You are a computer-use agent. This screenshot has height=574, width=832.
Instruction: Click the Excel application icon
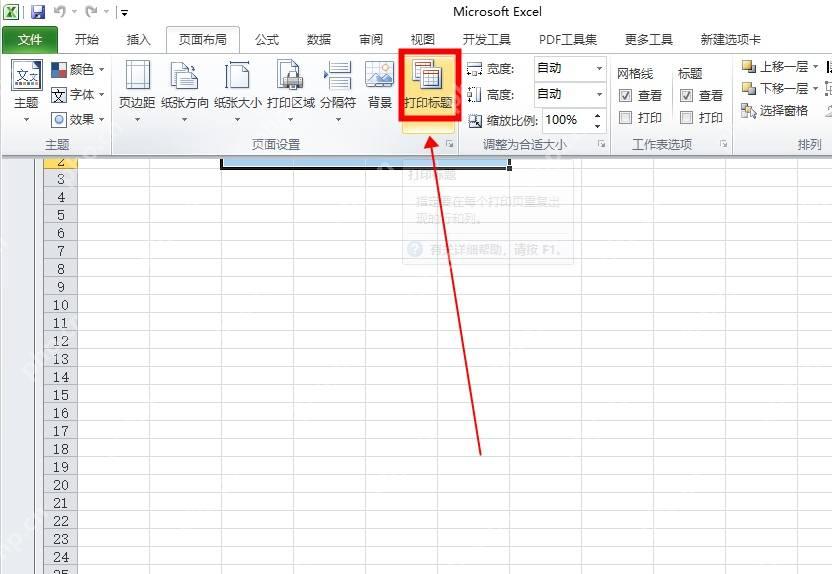(x=11, y=12)
